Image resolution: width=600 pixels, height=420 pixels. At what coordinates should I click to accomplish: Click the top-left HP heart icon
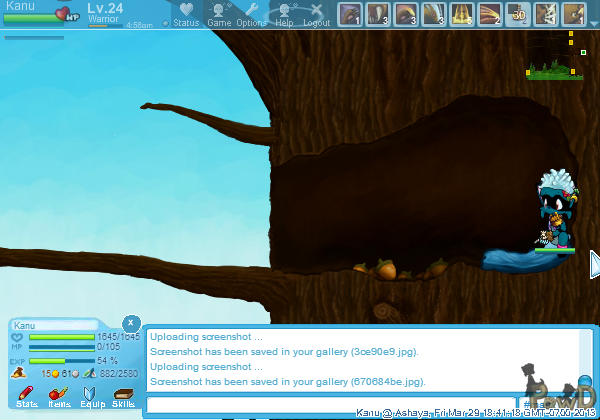(63, 13)
